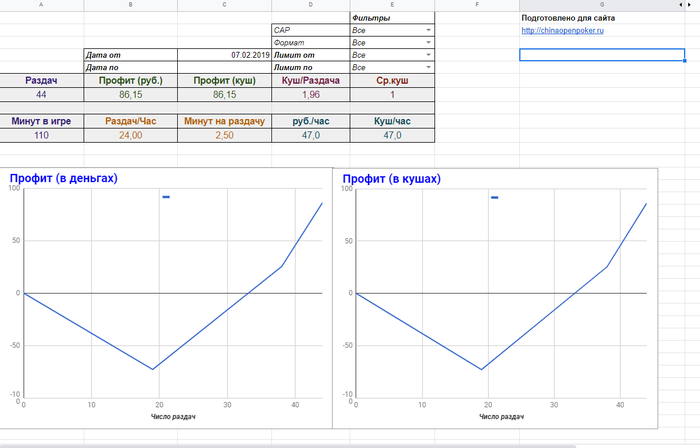Screen dimensions: 700x448
Task: Click Число раздач axis label in кушах chart
Action: pyautogui.click(x=501, y=416)
